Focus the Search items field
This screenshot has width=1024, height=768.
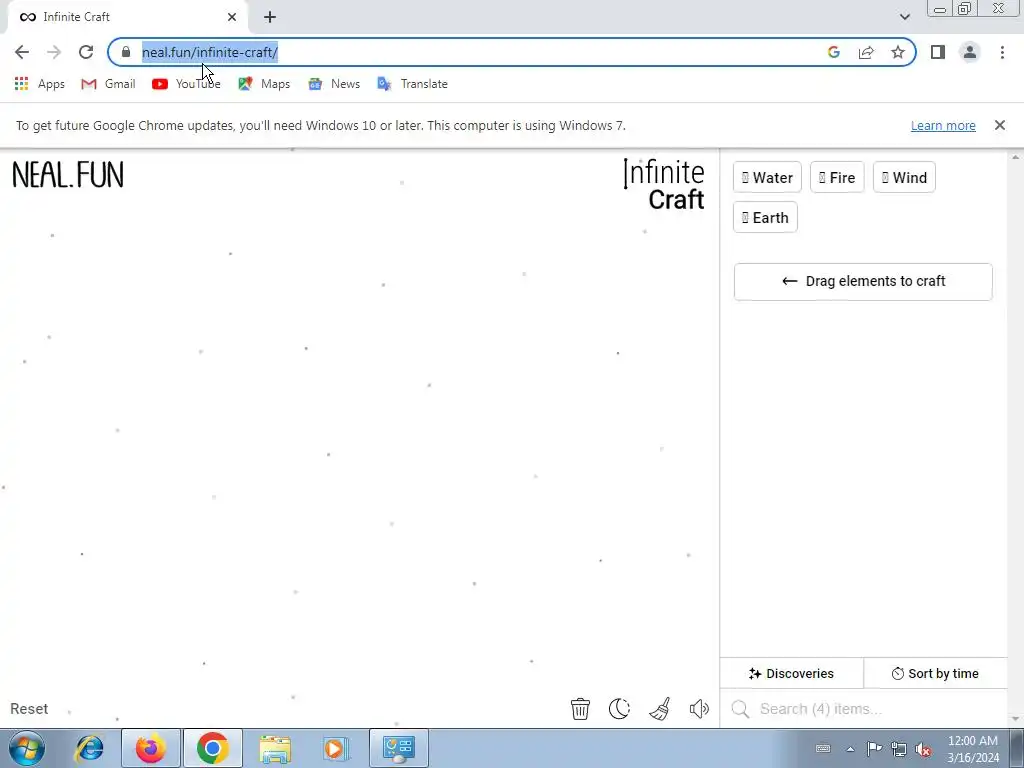tap(863, 709)
